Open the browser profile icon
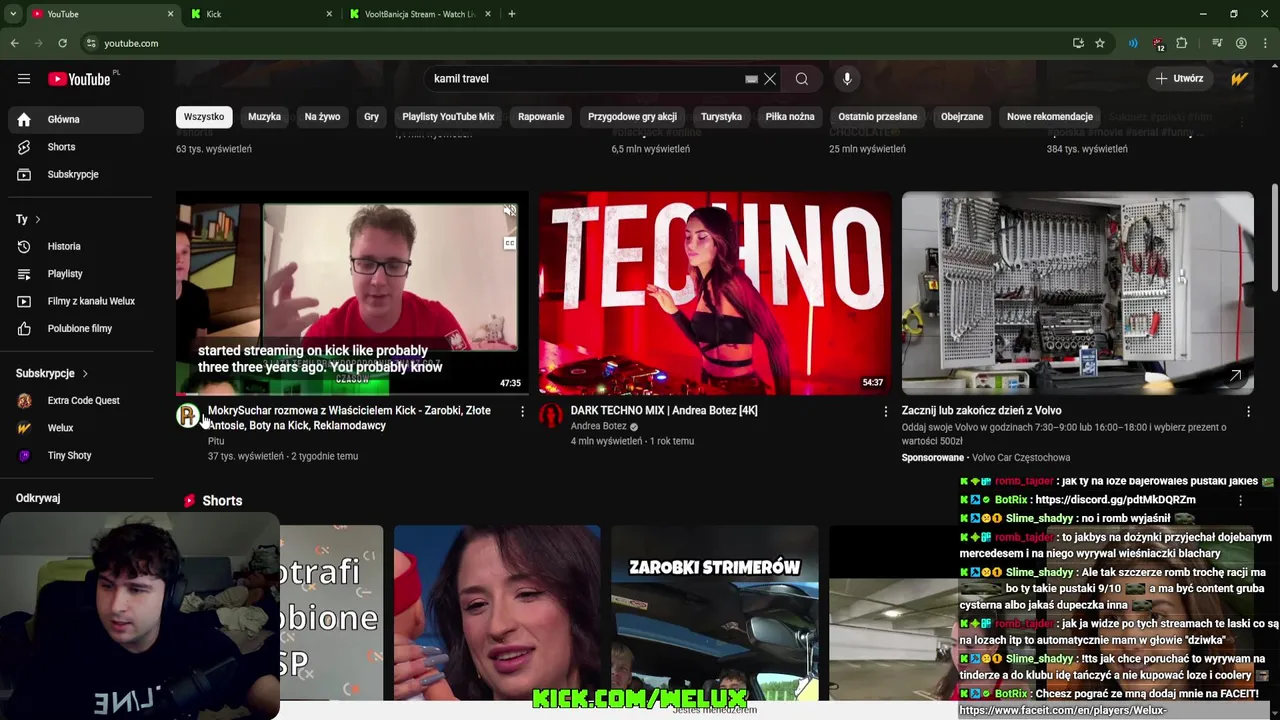The width and height of the screenshot is (1280, 720). (1241, 43)
